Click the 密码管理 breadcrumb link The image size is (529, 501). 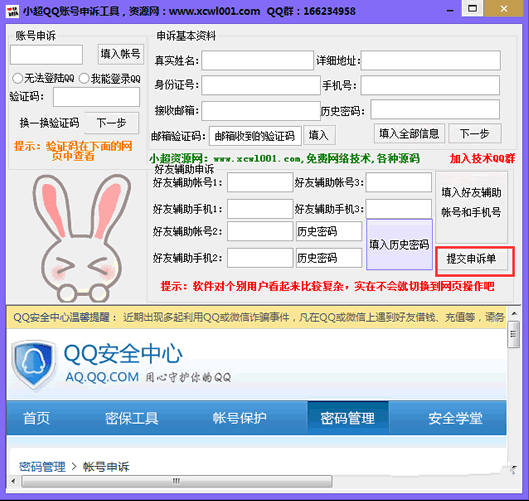tap(42, 467)
